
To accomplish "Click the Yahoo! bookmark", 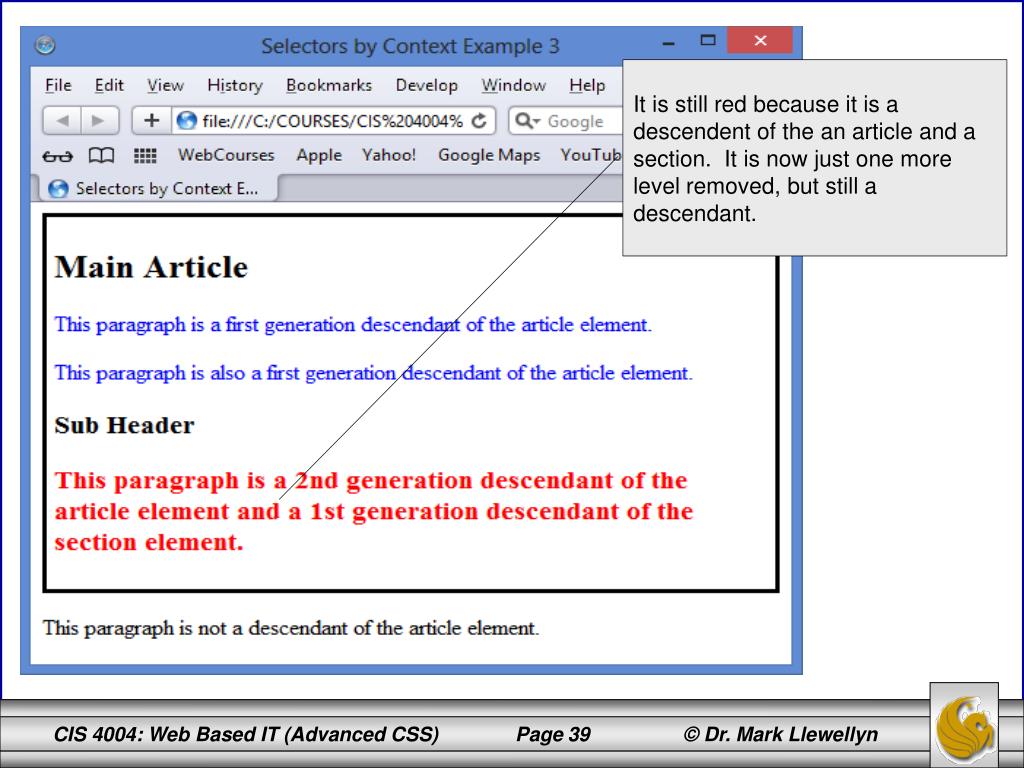I will [389, 155].
